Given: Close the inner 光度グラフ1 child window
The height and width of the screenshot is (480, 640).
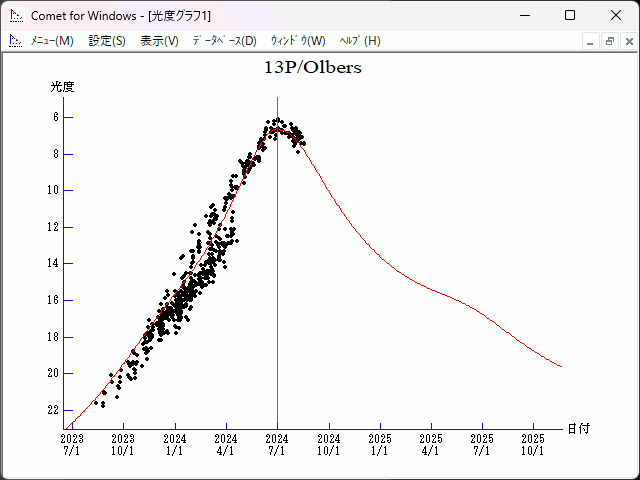Looking at the screenshot, I should tap(629, 41).
